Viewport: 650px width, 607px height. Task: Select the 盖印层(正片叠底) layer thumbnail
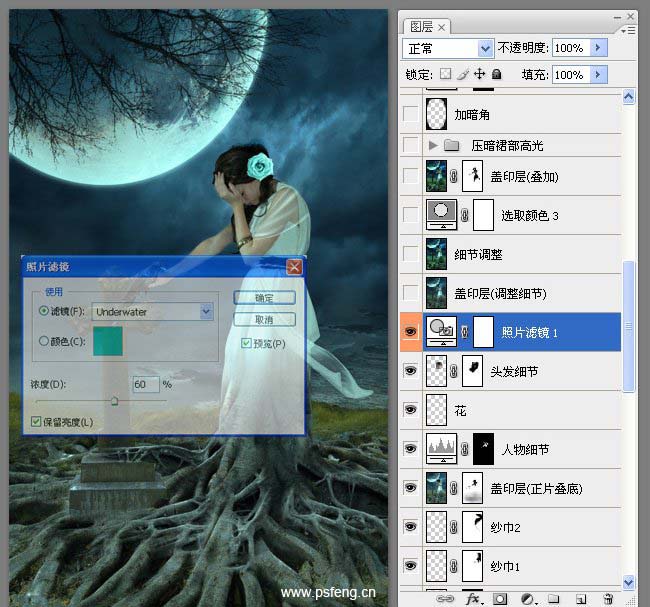pos(437,488)
